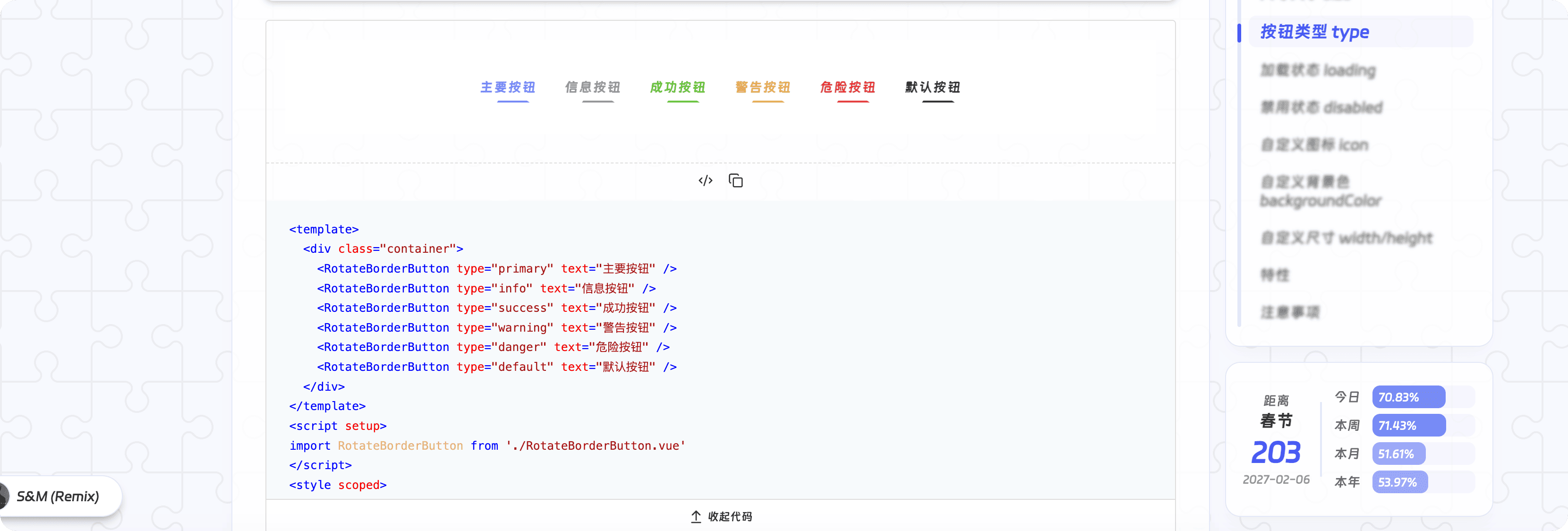Image resolution: width=1568 pixels, height=531 pixels.
Task: Click the 本月 label
Action: click(1346, 454)
